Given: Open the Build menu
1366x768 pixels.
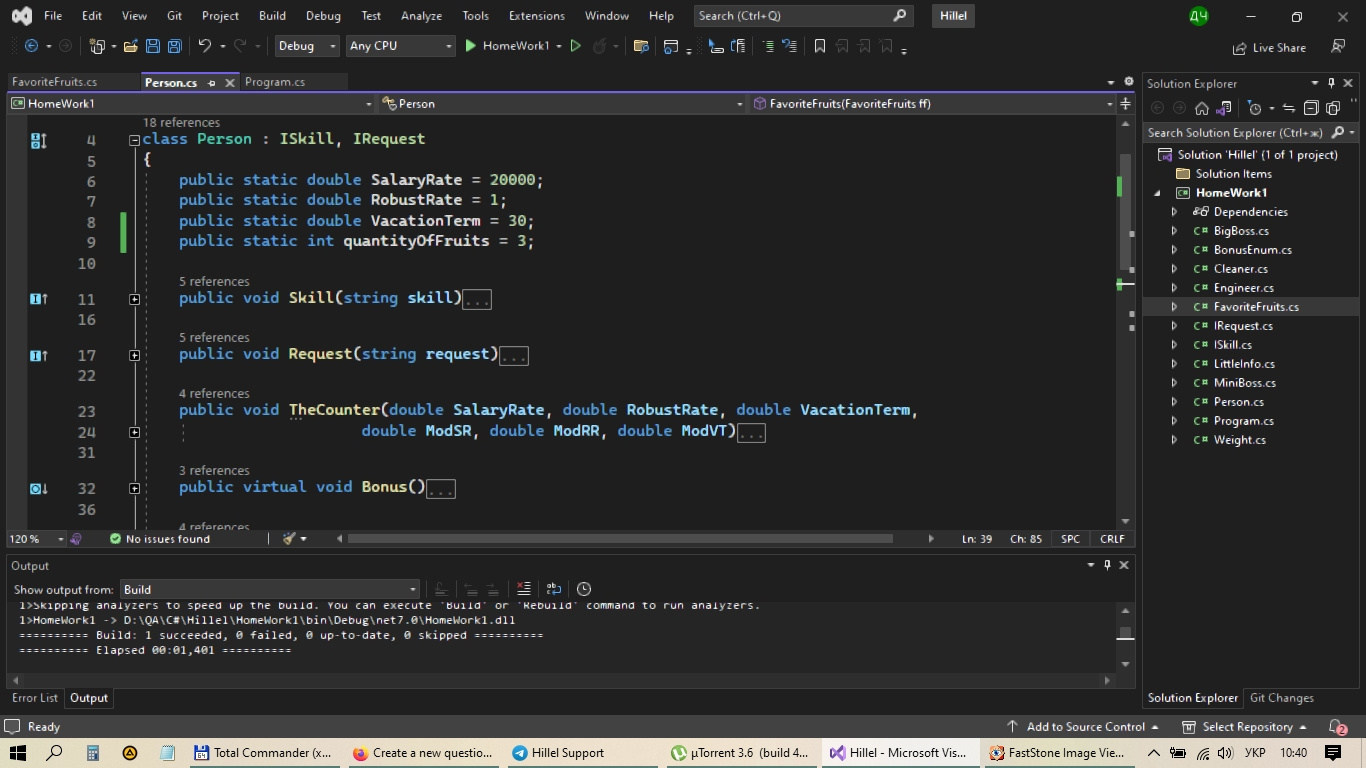Looking at the screenshot, I should [272, 16].
